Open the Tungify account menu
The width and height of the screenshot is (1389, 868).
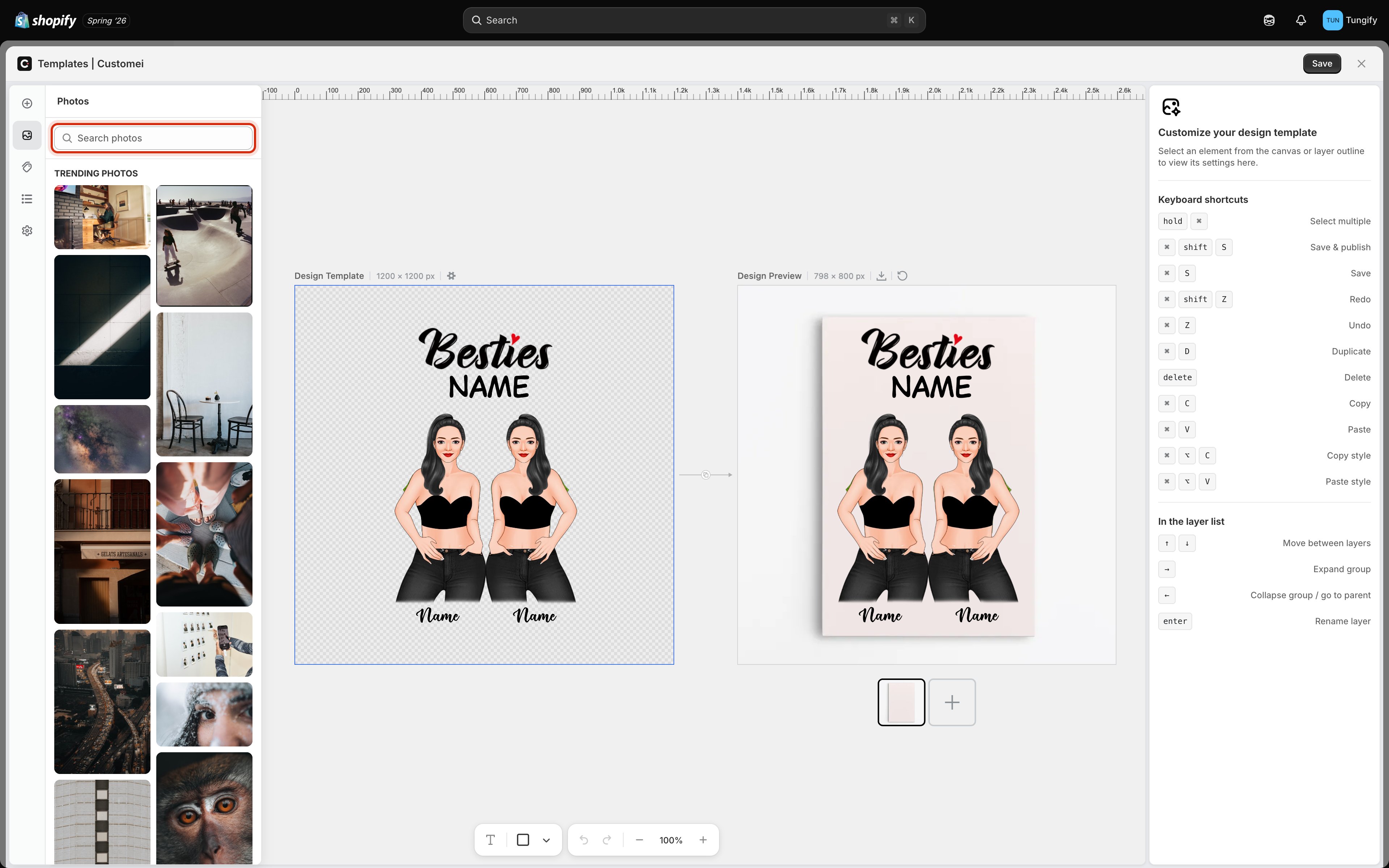tap(1350, 20)
